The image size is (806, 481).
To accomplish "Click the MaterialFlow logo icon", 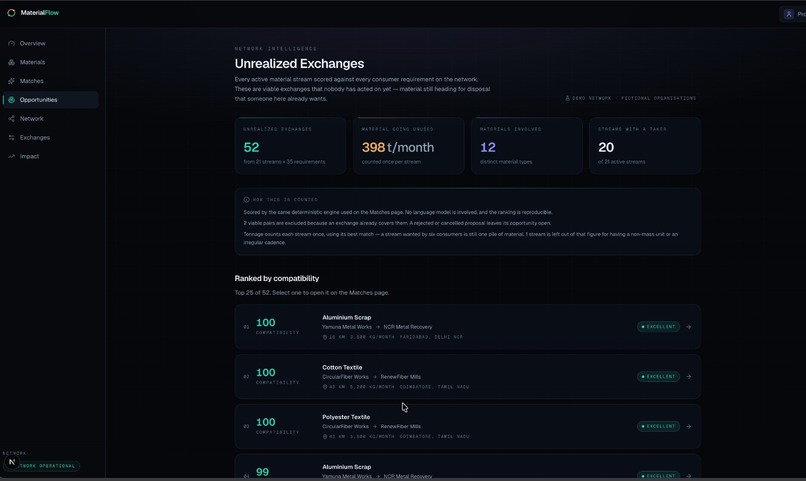I will (x=11, y=13).
